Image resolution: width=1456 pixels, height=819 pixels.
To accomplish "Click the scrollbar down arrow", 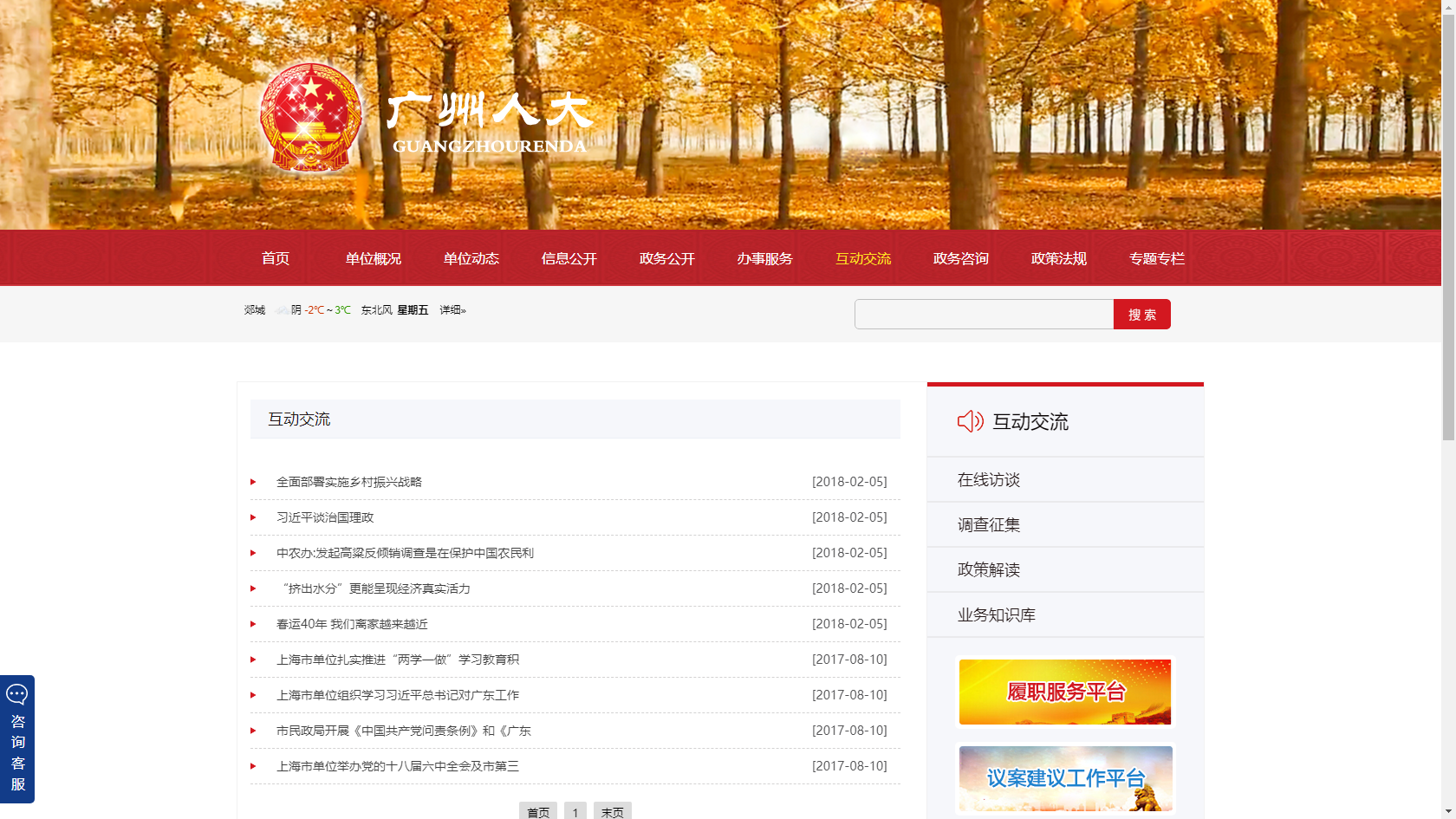I will [1448, 812].
